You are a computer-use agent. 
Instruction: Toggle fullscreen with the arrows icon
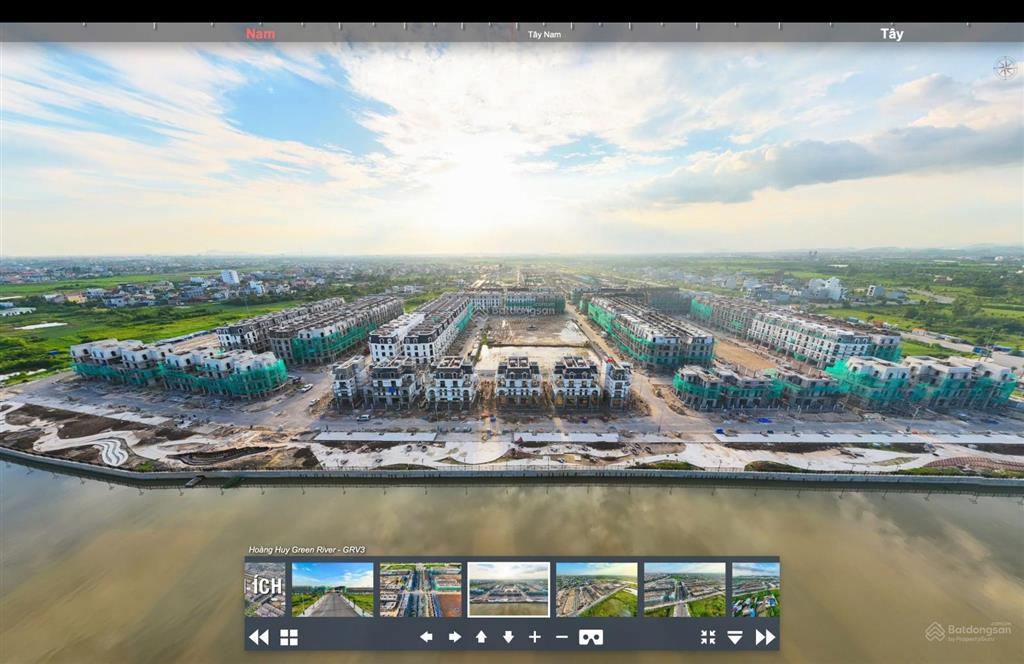[x=708, y=637]
